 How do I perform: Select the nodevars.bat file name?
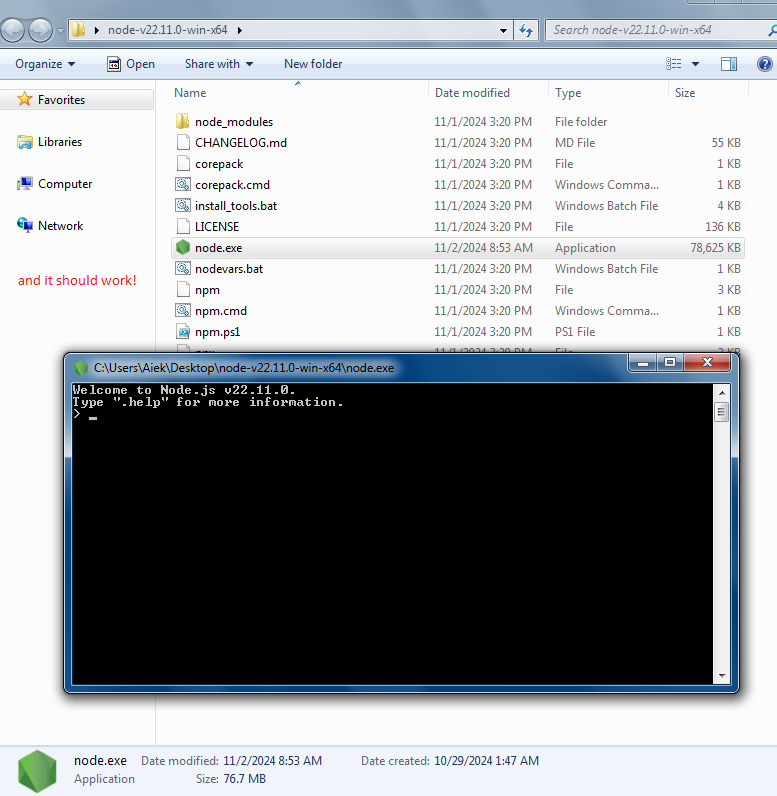[229, 269]
